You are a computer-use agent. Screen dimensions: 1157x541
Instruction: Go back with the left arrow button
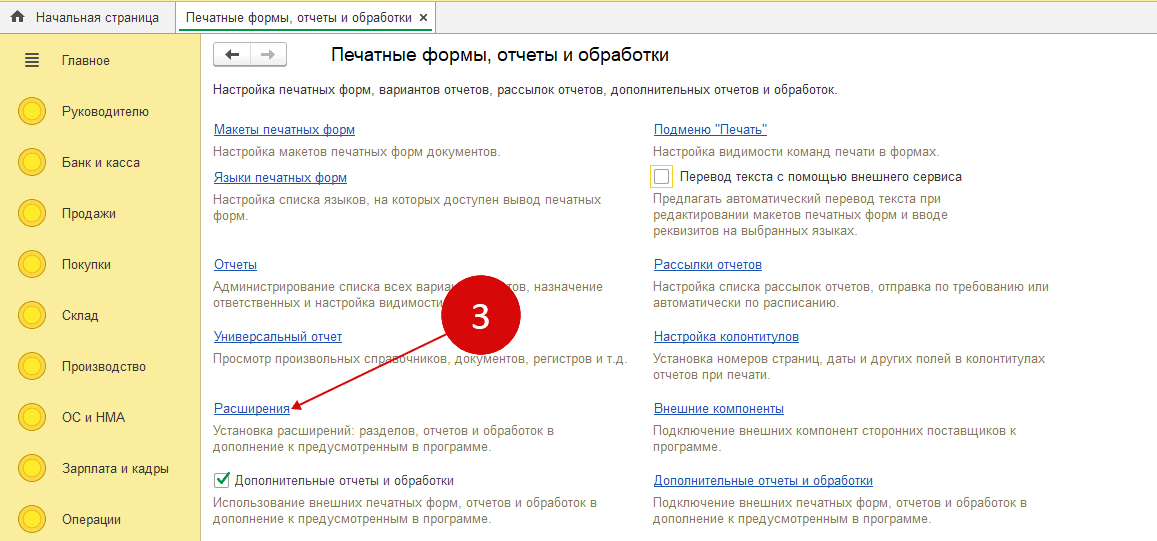[232, 55]
